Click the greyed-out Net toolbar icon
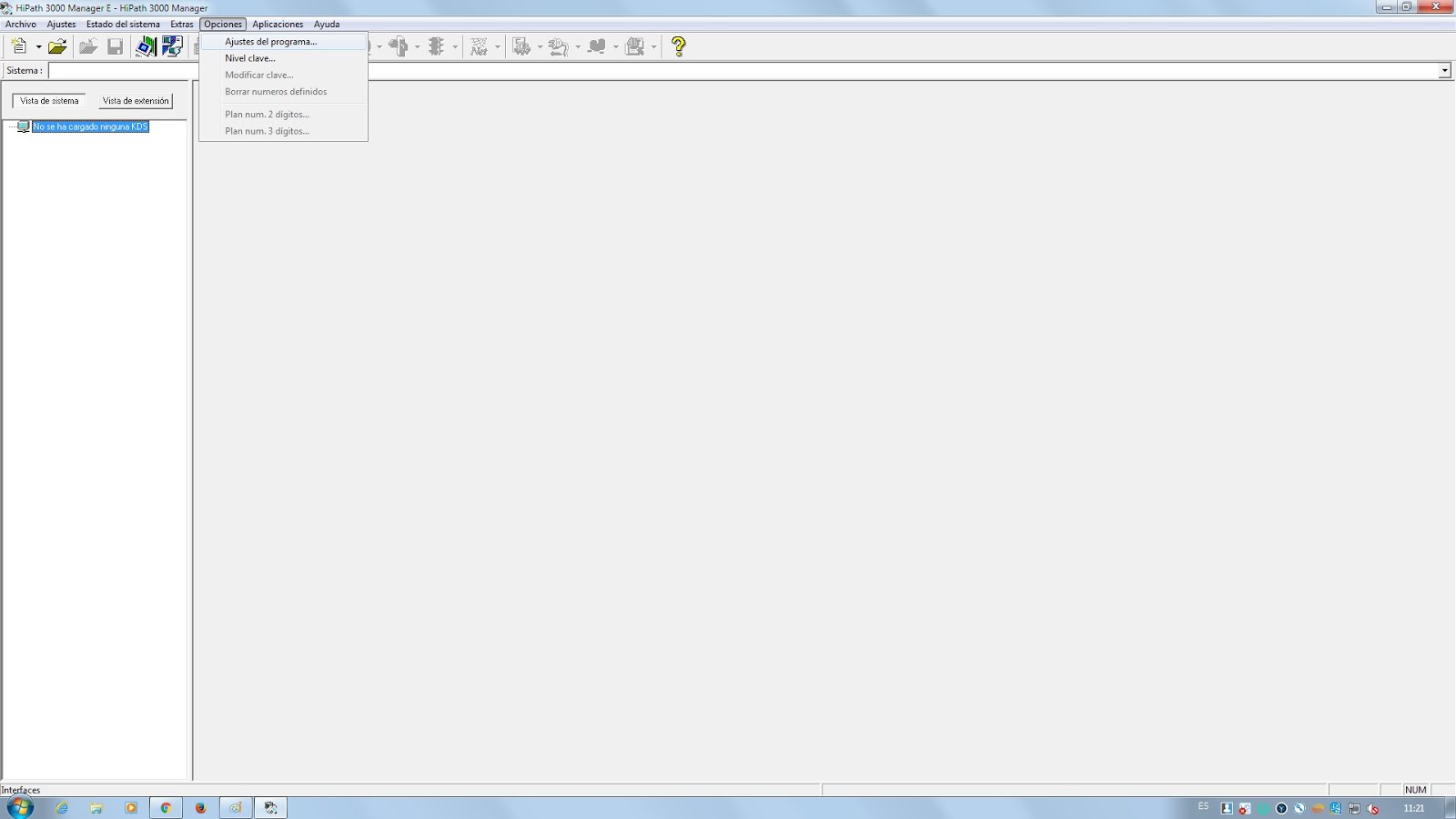 tap(479, 45)
